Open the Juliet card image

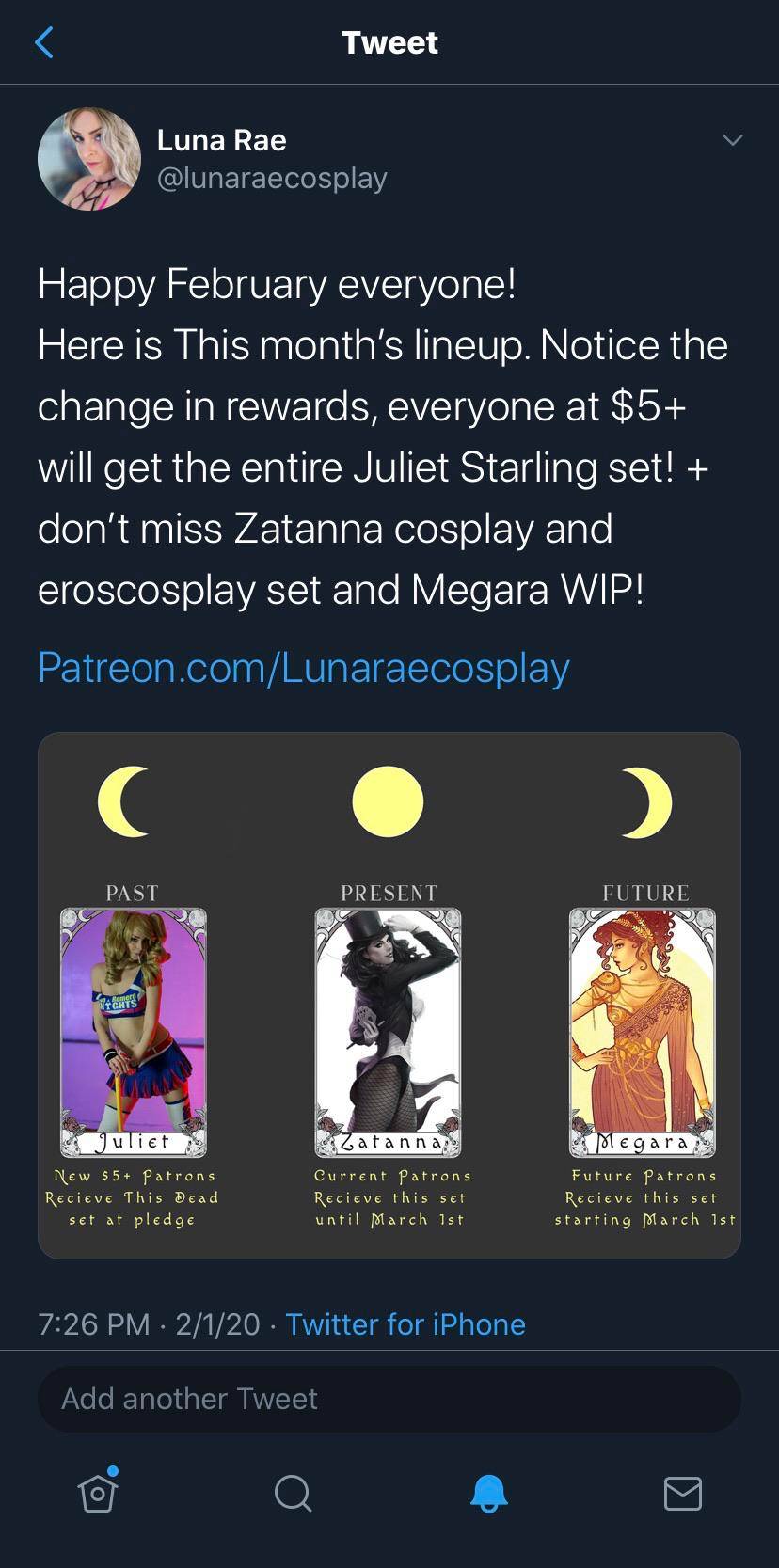pos(133,1032)
